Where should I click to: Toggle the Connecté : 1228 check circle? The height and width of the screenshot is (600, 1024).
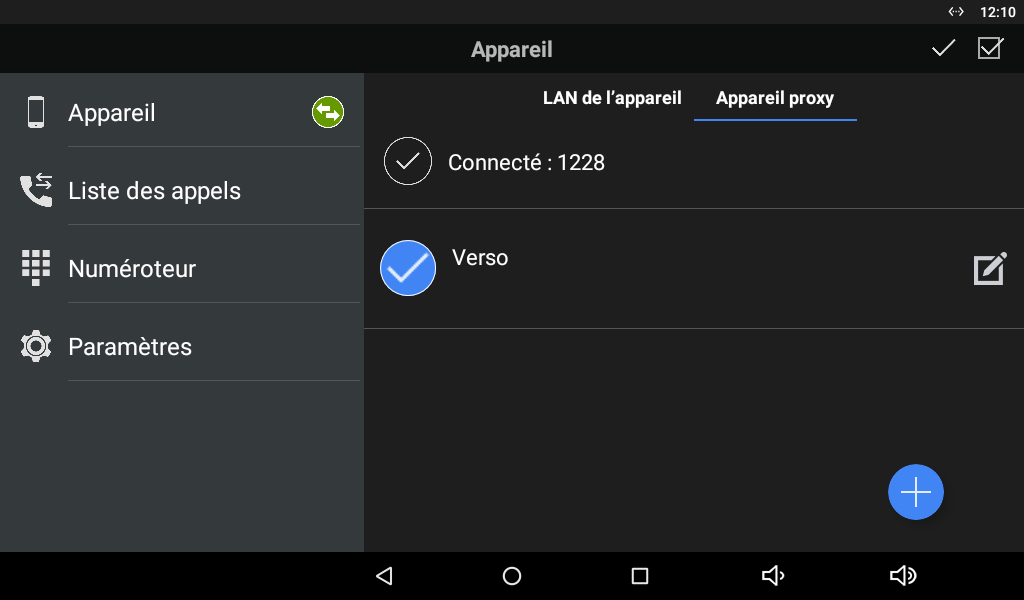click(408, 161)
